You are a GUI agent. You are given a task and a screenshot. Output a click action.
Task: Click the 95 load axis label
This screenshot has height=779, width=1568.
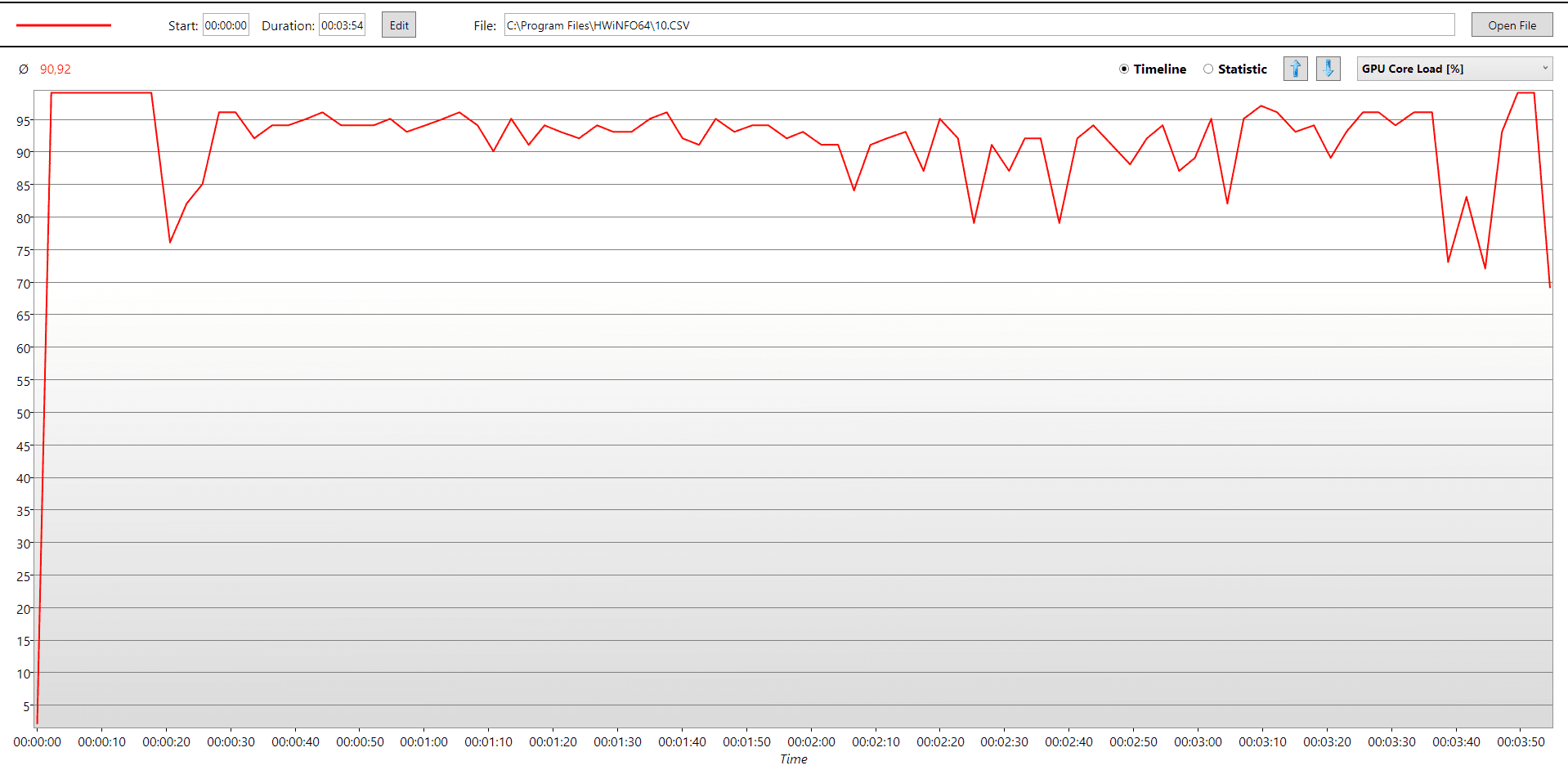tap(24, 121)
